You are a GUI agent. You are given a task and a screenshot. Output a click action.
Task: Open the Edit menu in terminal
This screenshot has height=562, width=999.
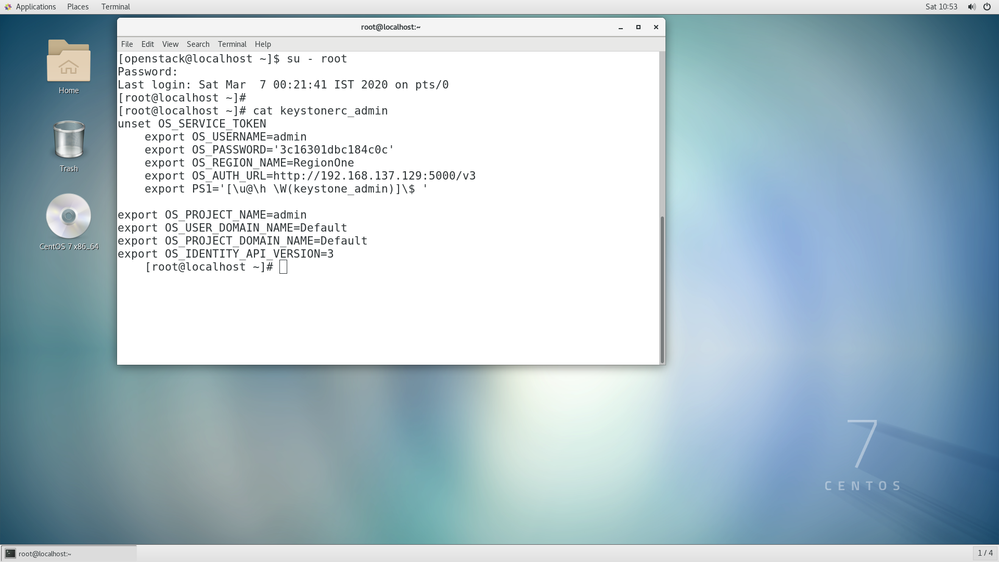147,44
